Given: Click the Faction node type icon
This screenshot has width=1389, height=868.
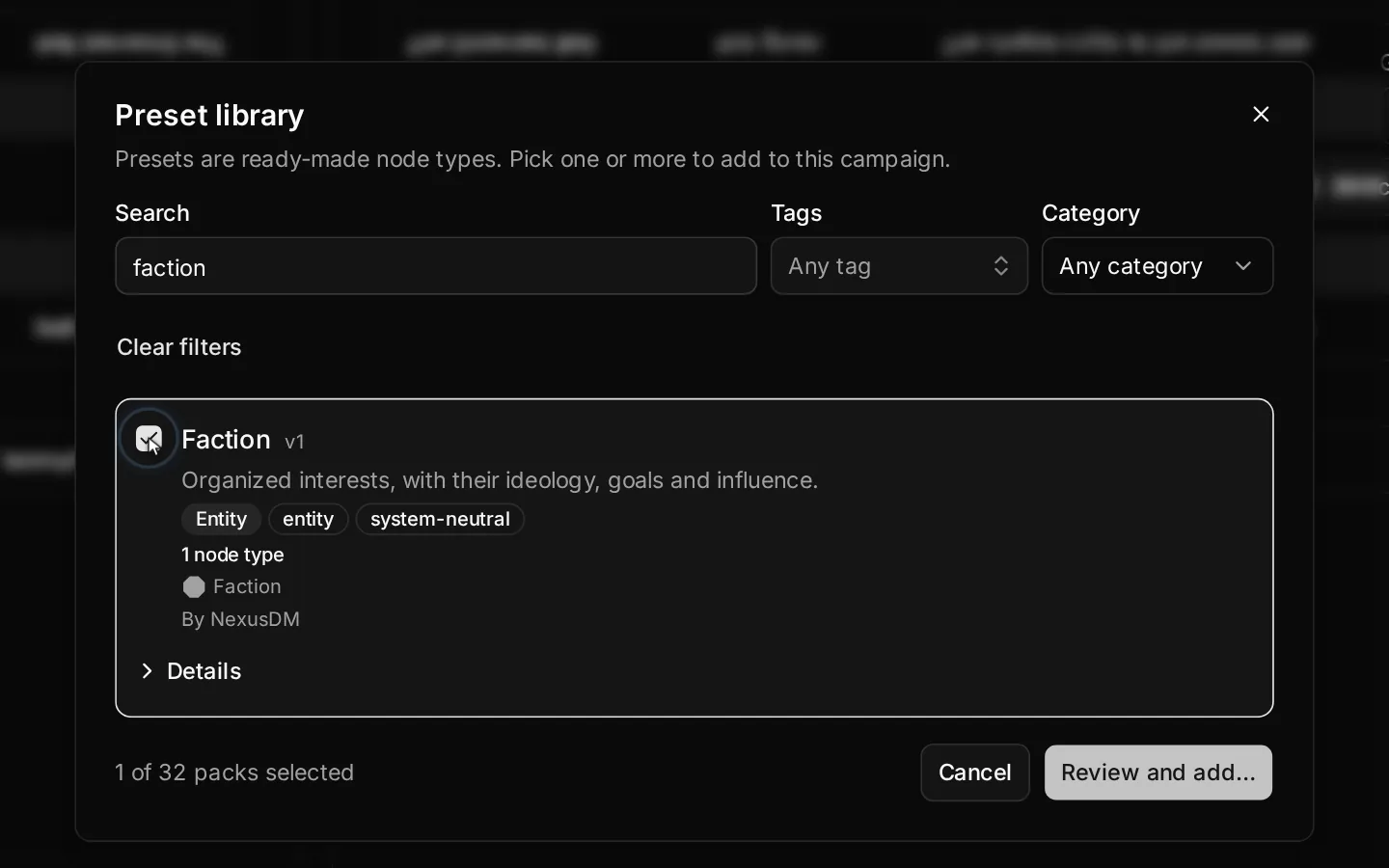Looking at the screenshot, I should 194,587.
